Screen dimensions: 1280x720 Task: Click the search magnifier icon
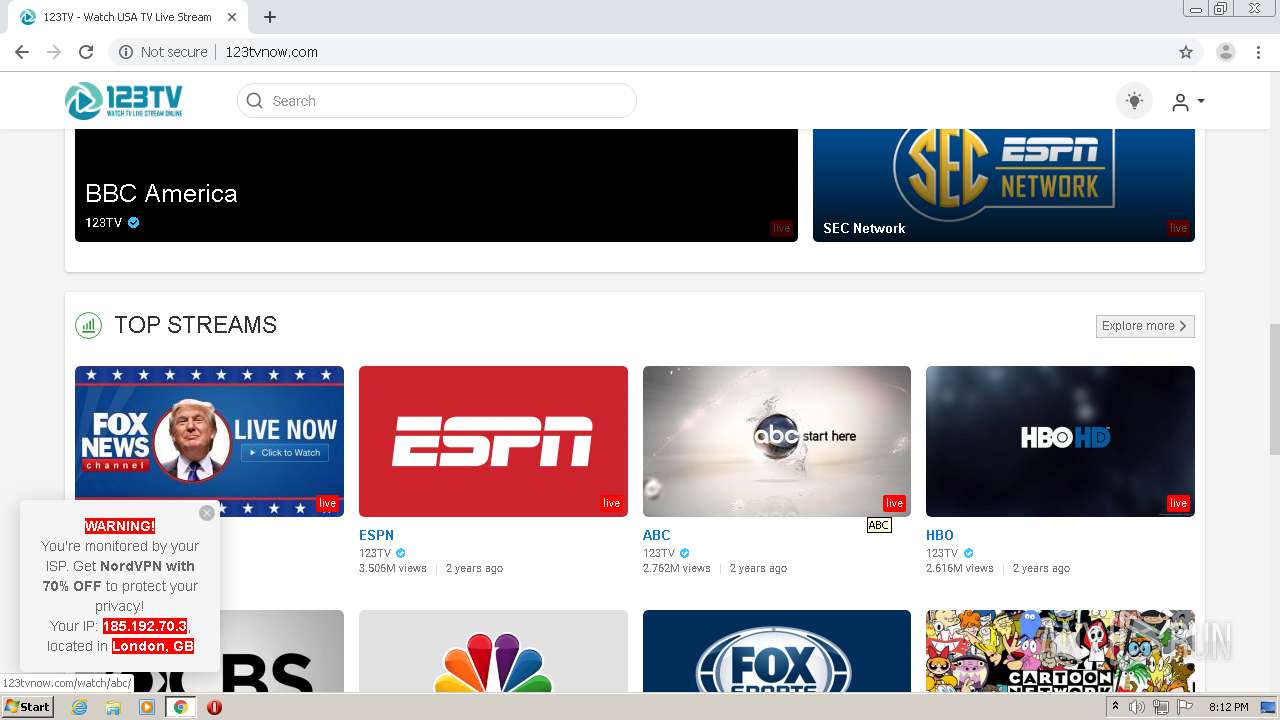pyautogui.click(x=255, y=101)
